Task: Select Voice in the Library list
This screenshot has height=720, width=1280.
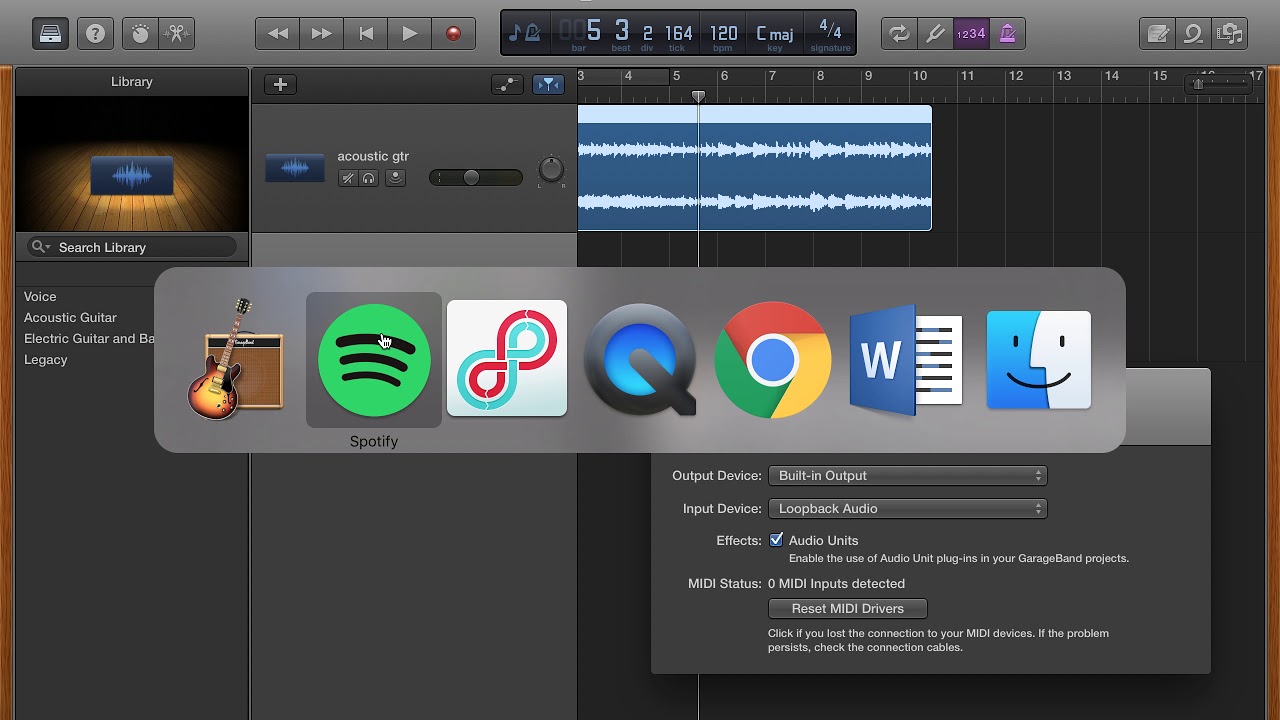Action: point(40,296)
